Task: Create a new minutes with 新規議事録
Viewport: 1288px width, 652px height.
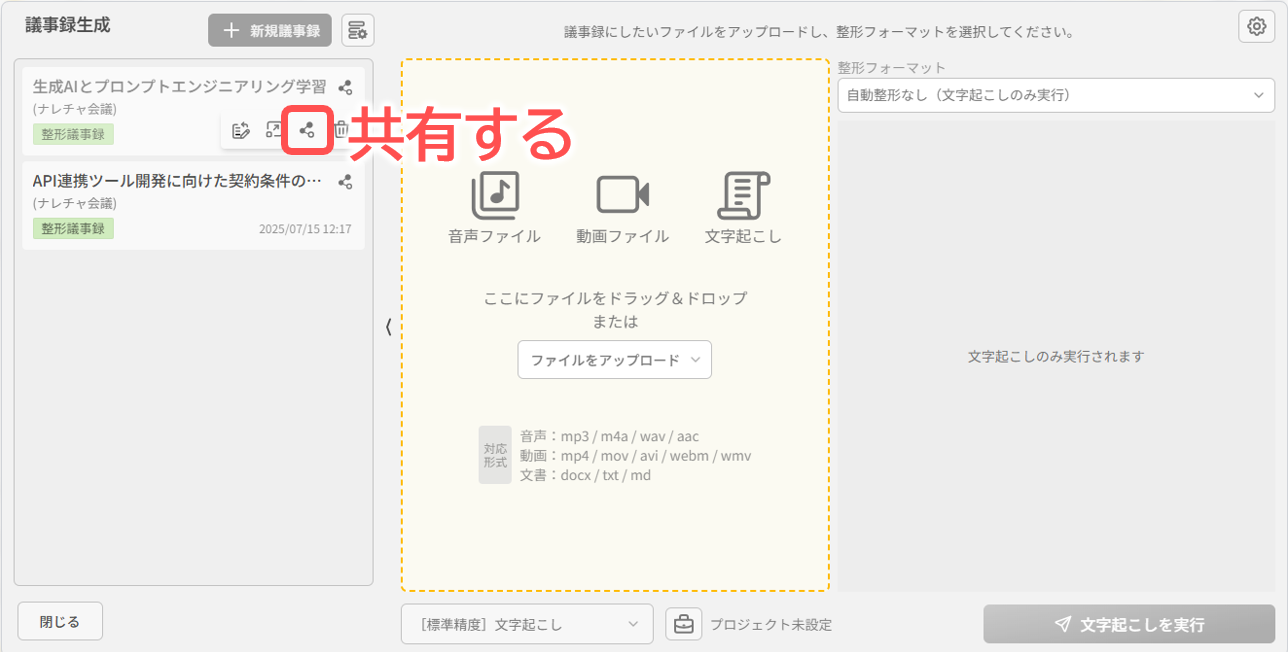Action: pos(269,29)
